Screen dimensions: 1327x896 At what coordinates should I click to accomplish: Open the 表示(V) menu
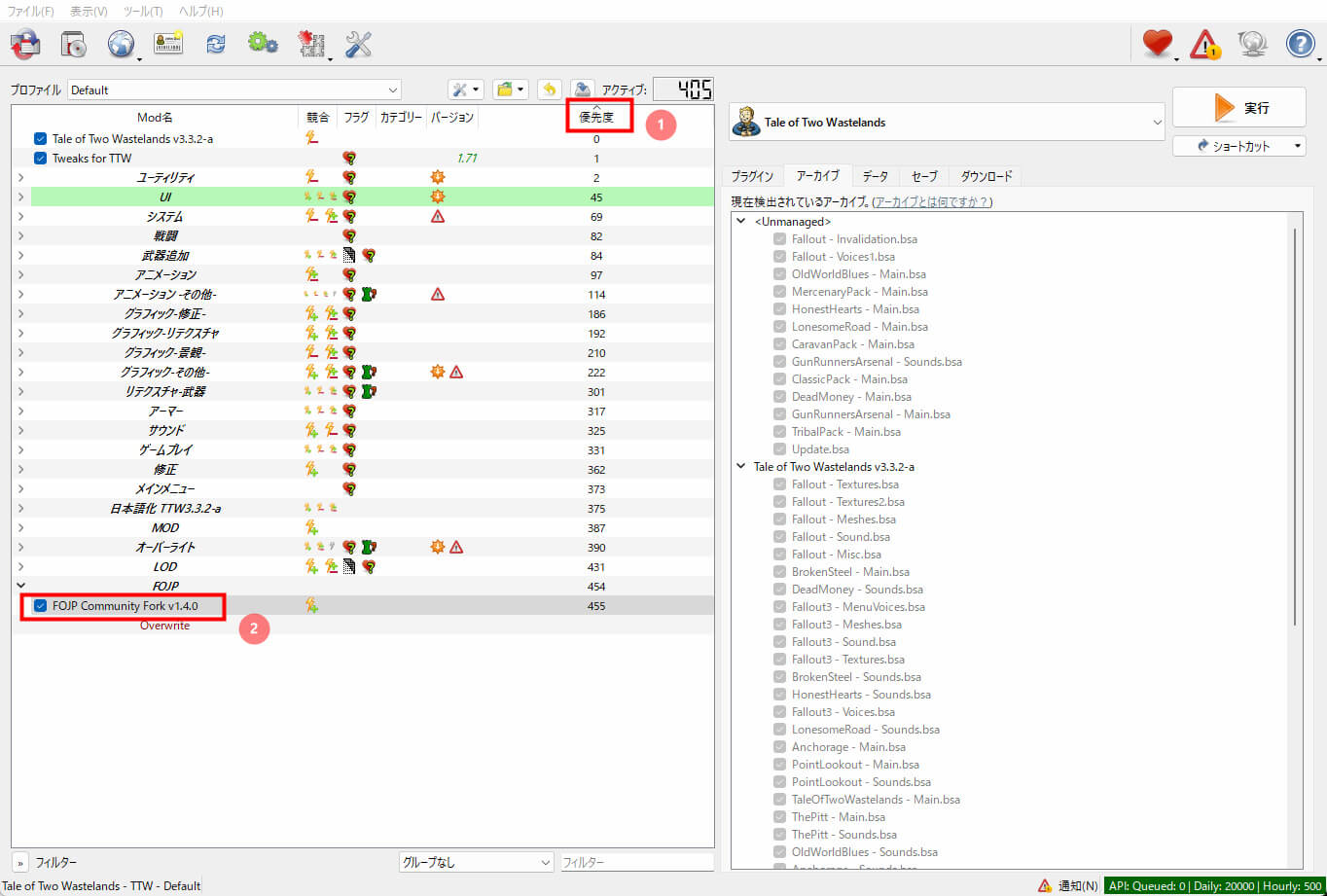89,11
